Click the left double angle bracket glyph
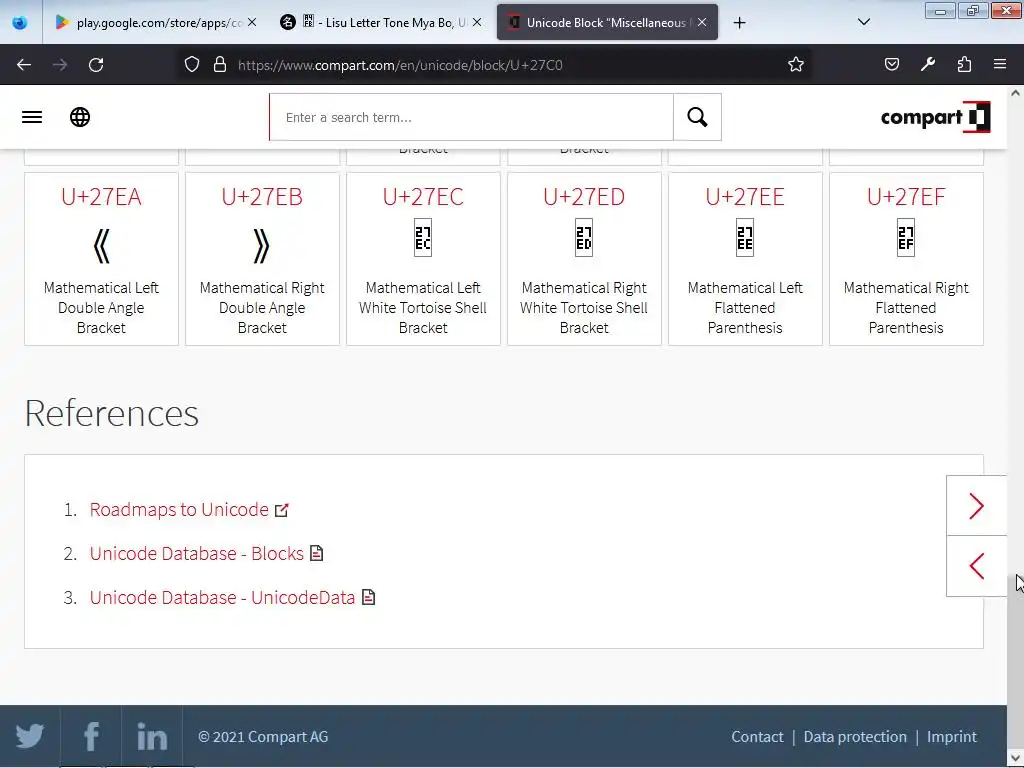Image resolution: width=1024 pixels, height=768 pixels. coord(101,246)
